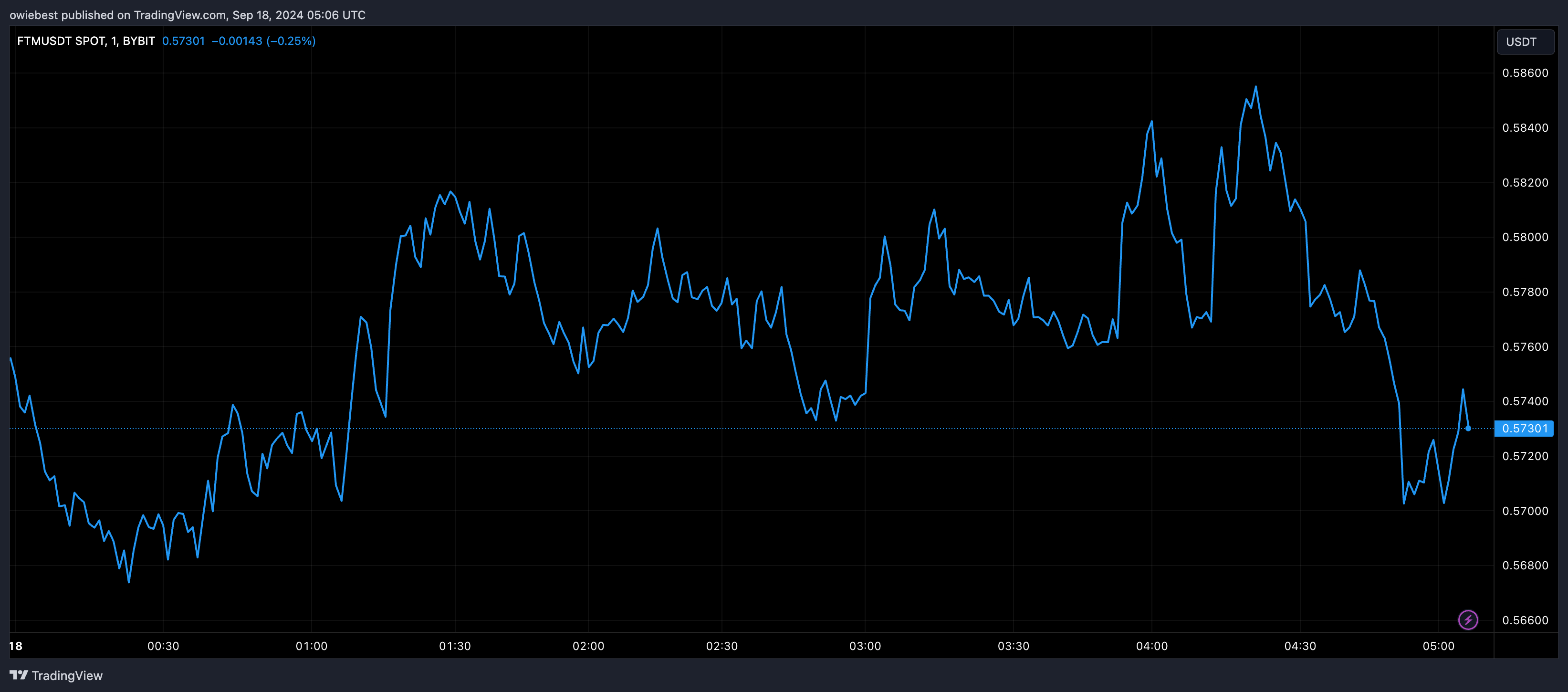Click the current price label 0.57301

point(1524,429)
